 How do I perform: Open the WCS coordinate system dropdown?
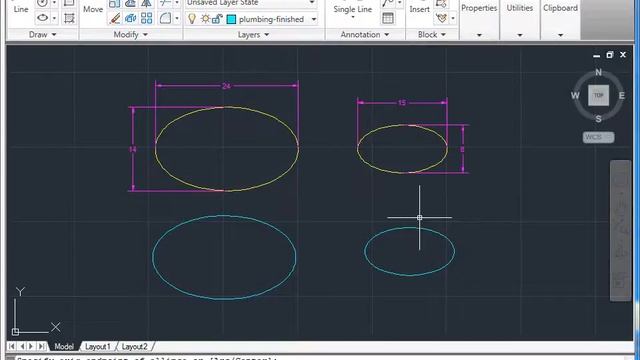click(x=598, y=137)
